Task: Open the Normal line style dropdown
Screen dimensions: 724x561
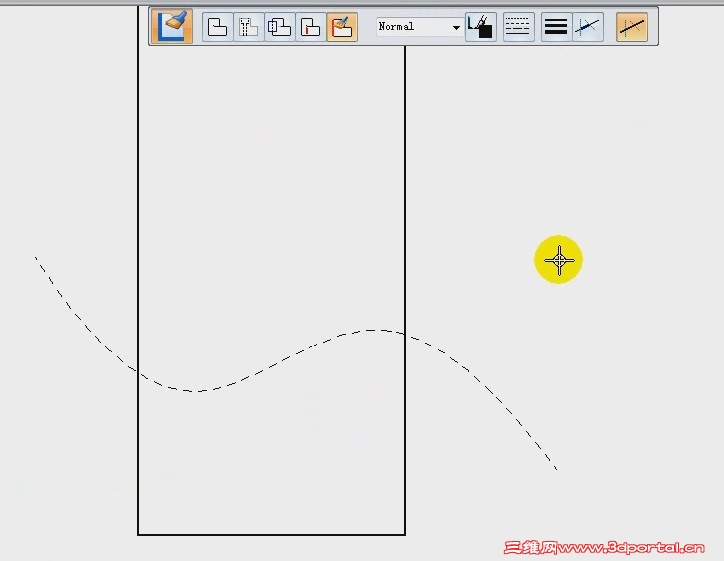Action: 419,27
